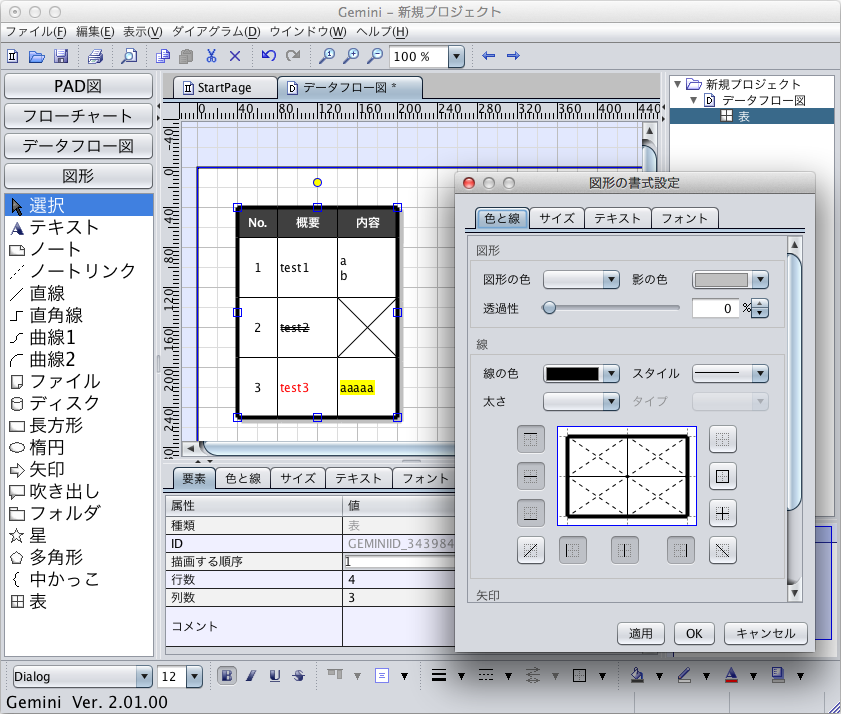Screen dimensions: 841x714
Task: Open the PAD図 palette section
Action: point(78,86)
